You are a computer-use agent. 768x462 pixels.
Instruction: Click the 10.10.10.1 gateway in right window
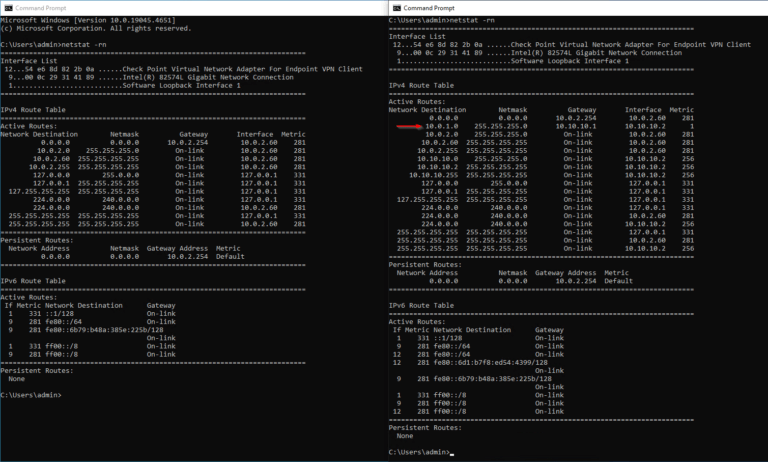575,127
